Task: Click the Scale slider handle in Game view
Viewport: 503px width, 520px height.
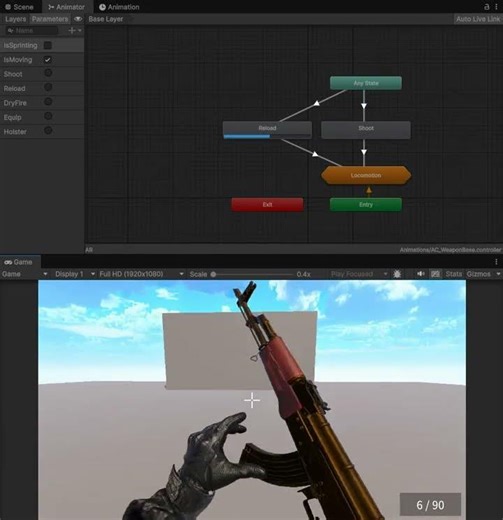Action: [x=213, y=274]
